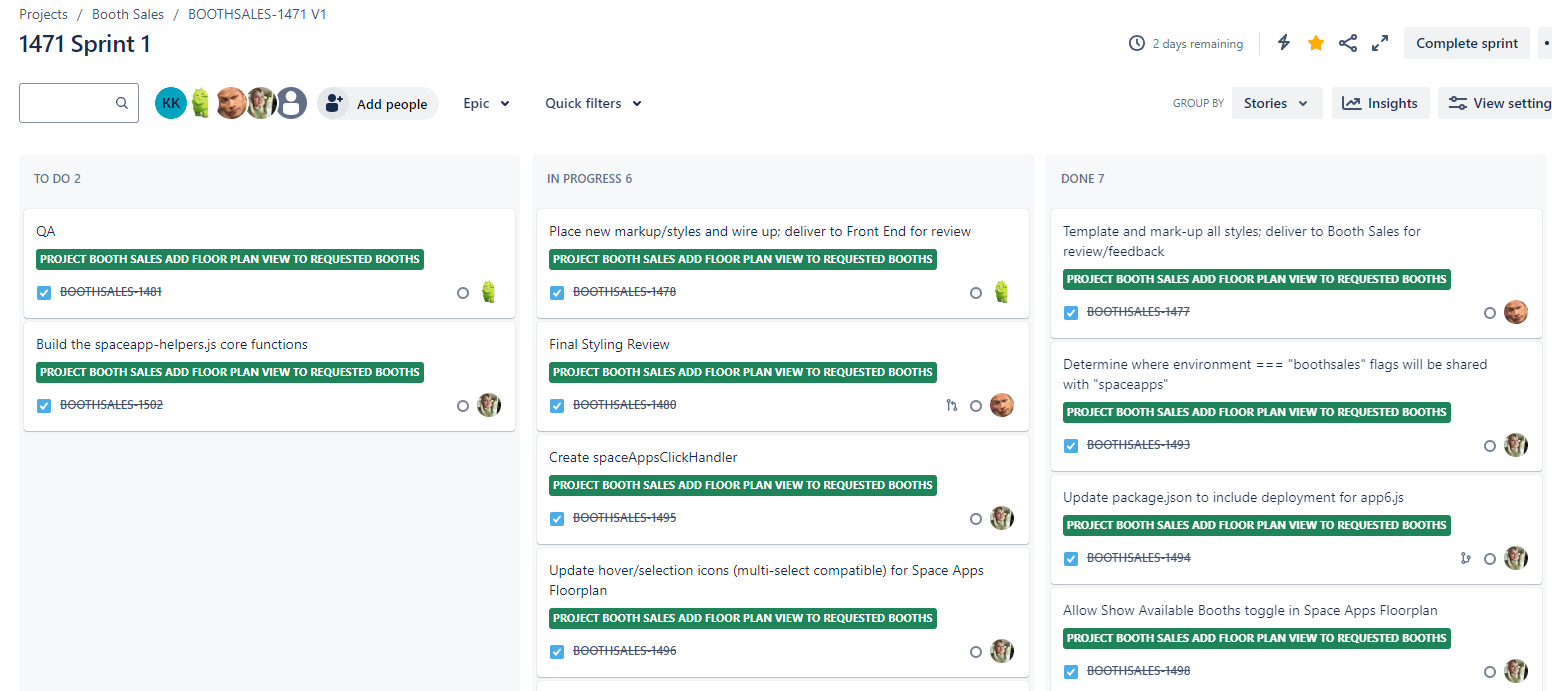
Task: Click branch icon on BOOTHSALES-1494 card
Action: (x=1465, y=559)
